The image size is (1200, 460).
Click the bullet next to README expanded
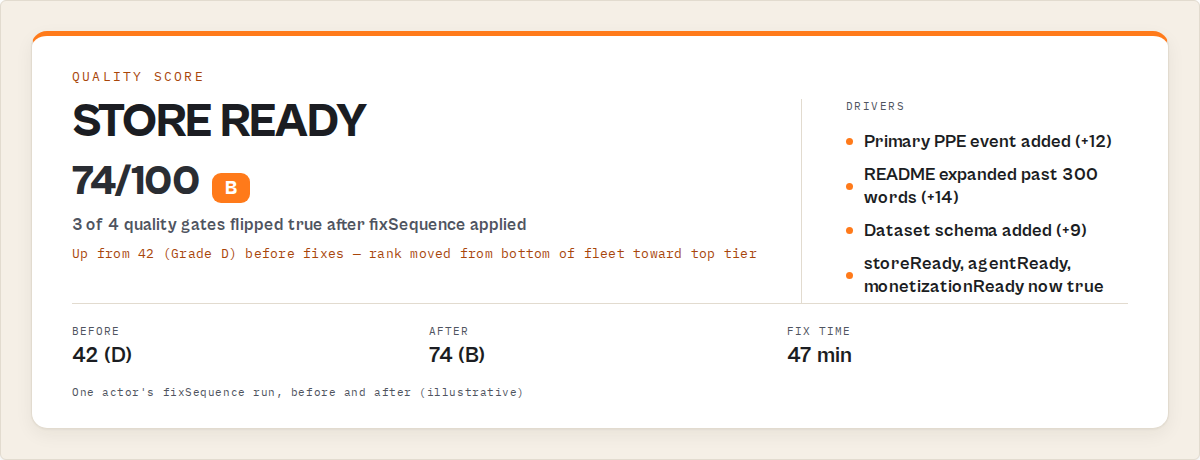point(850,186)
